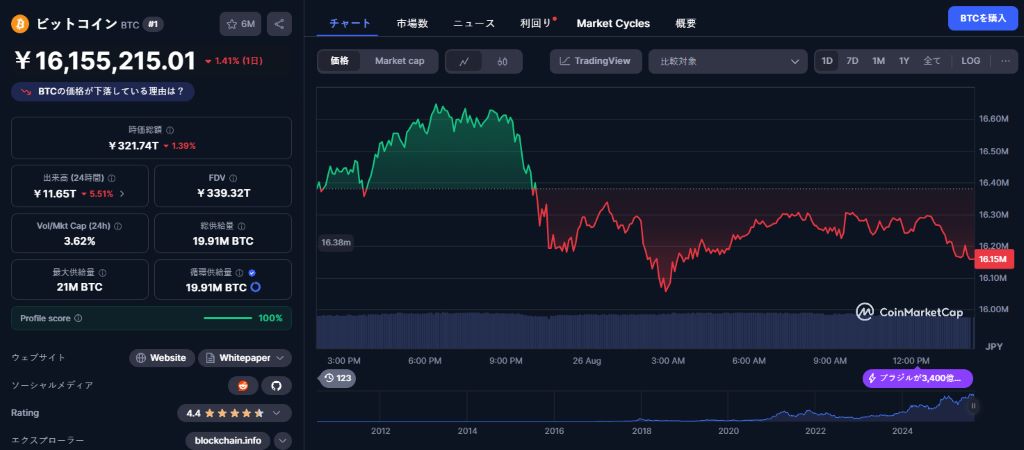Visit the Bitcoin Website link
This screenshot has height=450, width=1024.
(162, 358)
